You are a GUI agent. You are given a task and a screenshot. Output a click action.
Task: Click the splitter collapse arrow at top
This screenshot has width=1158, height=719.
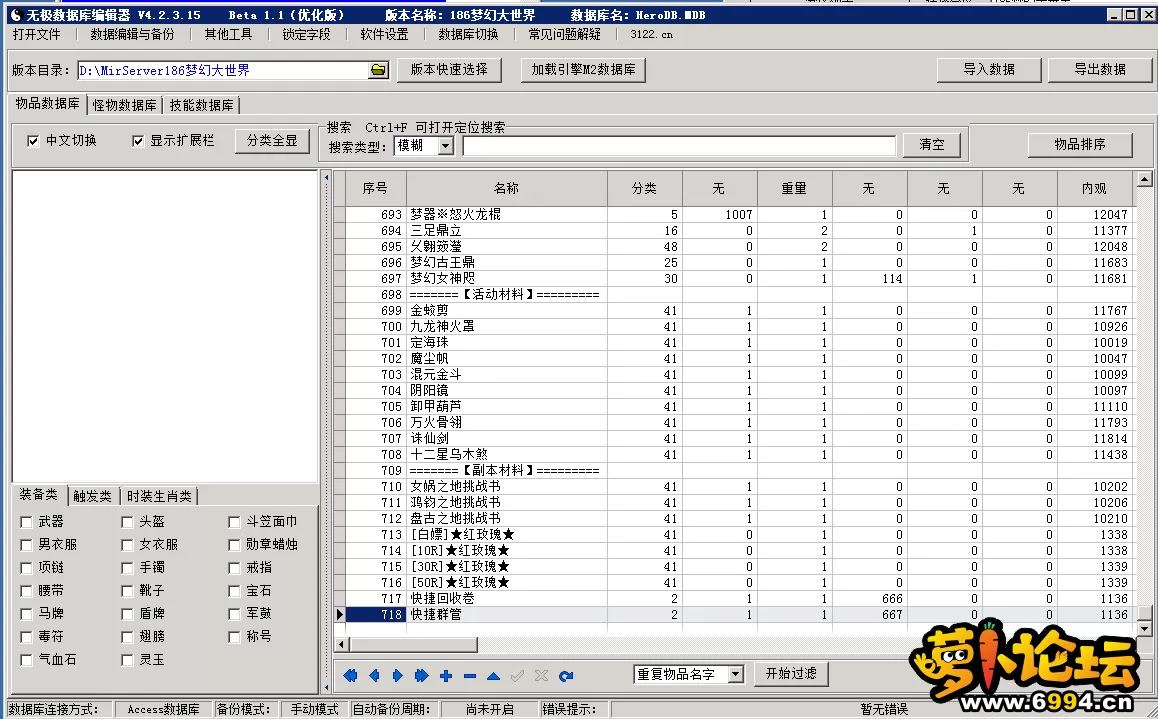(x=326, y=178)
